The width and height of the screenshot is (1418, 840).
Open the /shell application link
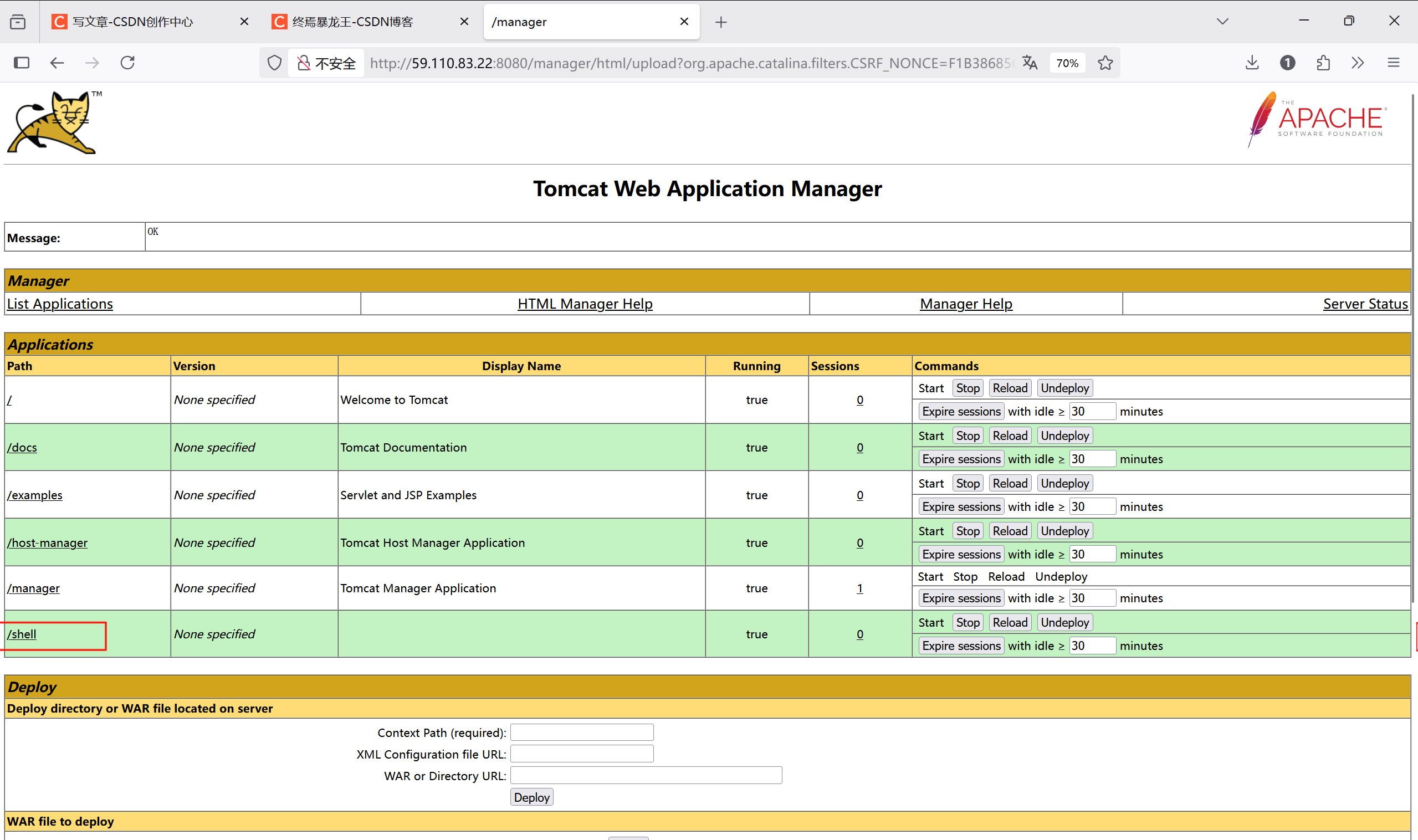click(22, 634)
